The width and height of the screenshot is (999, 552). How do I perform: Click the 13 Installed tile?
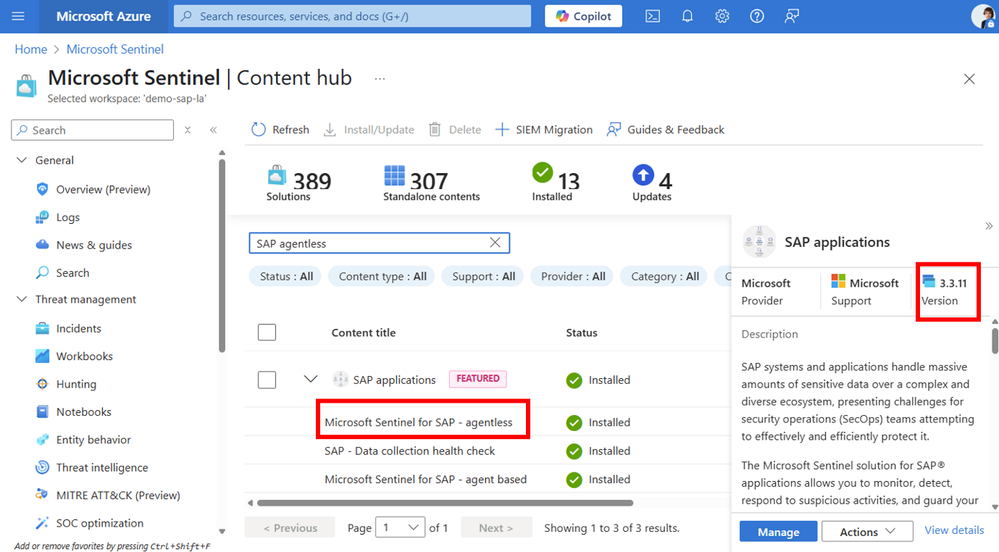pos(555,184)
